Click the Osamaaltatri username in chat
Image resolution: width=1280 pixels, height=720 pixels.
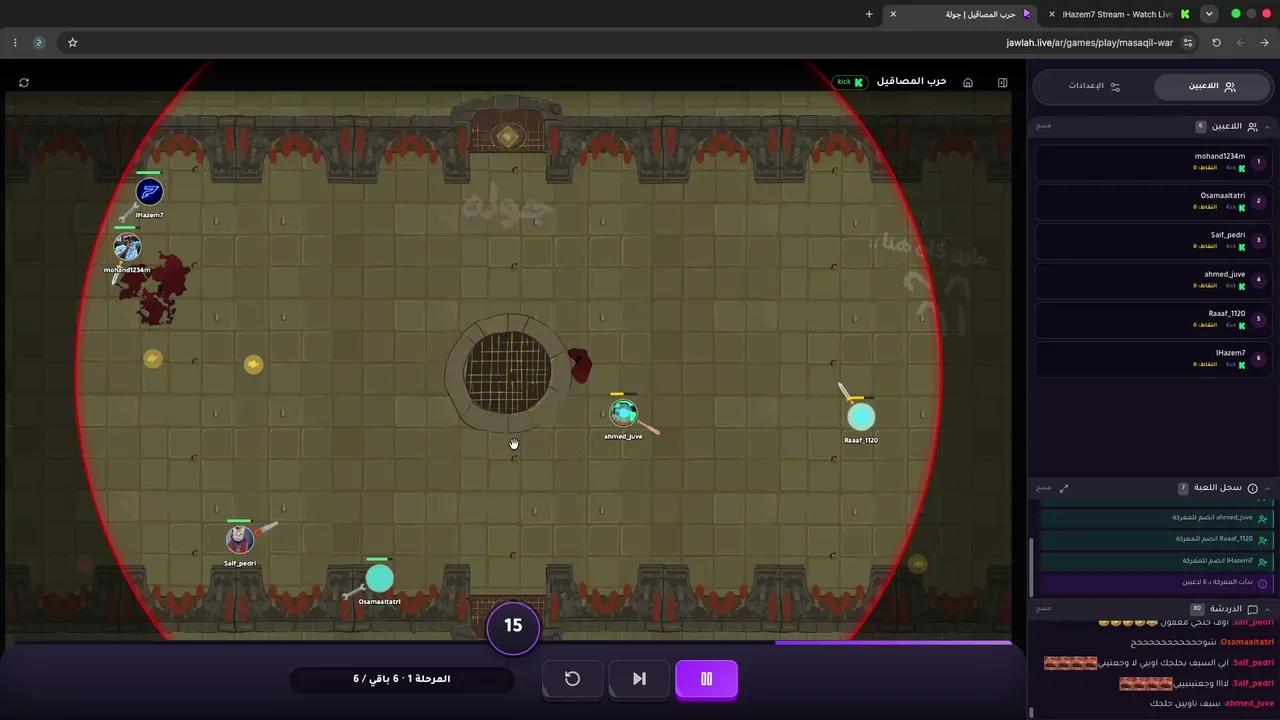point(1247,642)
